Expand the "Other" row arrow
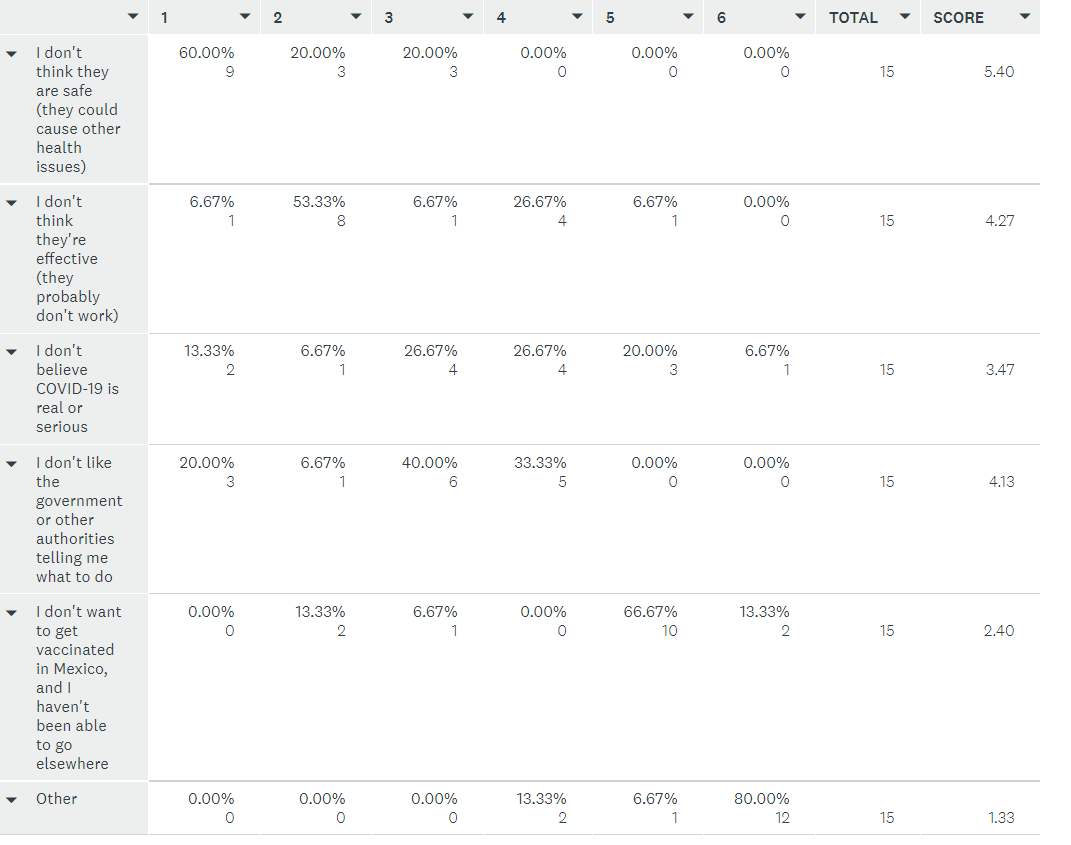Screen dimensions: 1071x845 [12, 800]
